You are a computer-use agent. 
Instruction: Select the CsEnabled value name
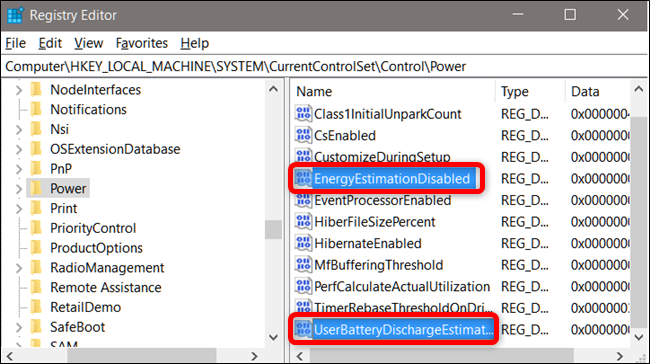(x=345, y=136)
